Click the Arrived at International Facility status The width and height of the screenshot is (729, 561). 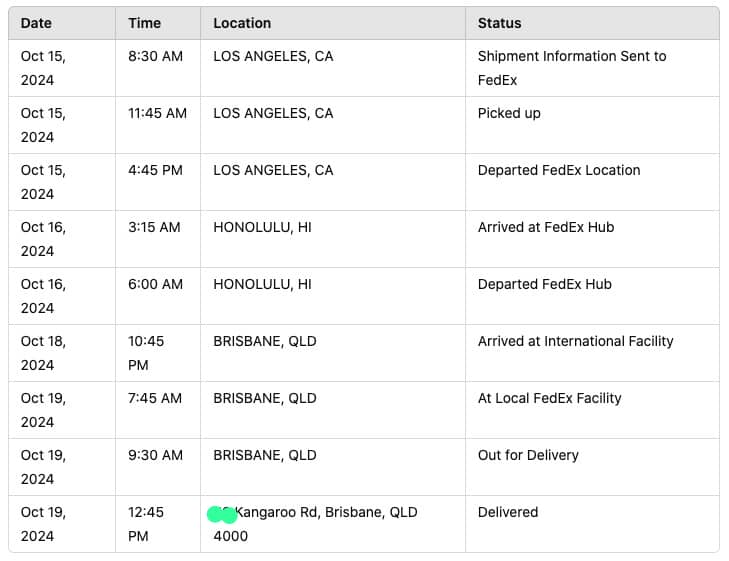click(575, 342)
